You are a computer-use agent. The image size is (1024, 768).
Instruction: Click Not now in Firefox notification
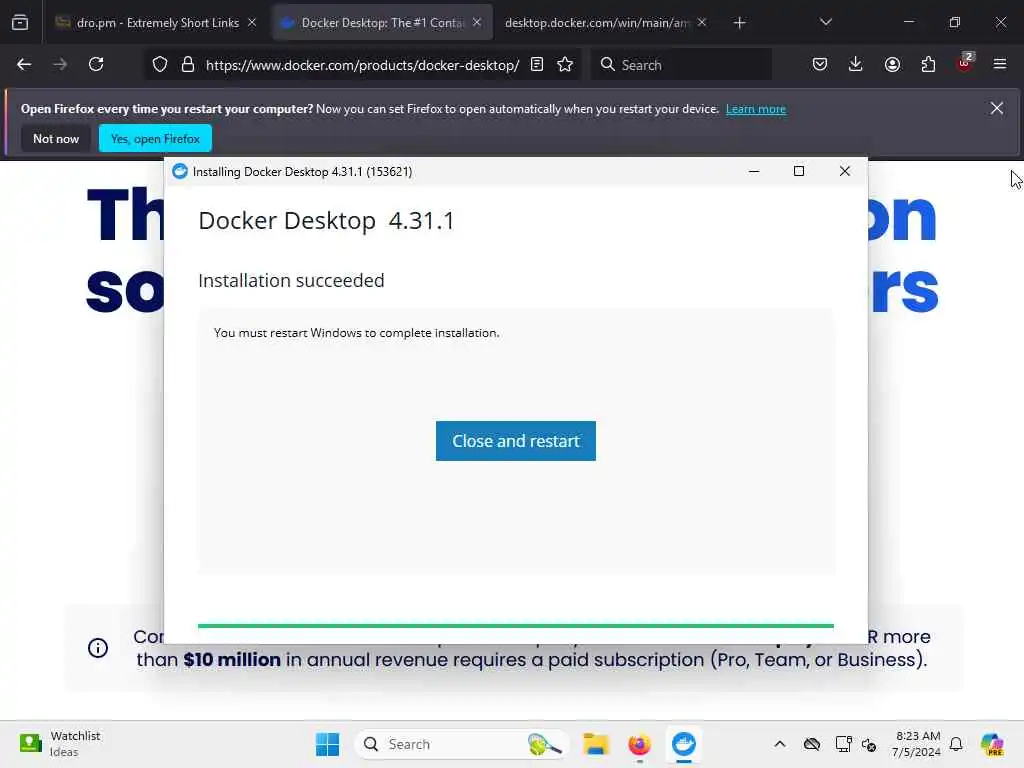click(56, 138)
